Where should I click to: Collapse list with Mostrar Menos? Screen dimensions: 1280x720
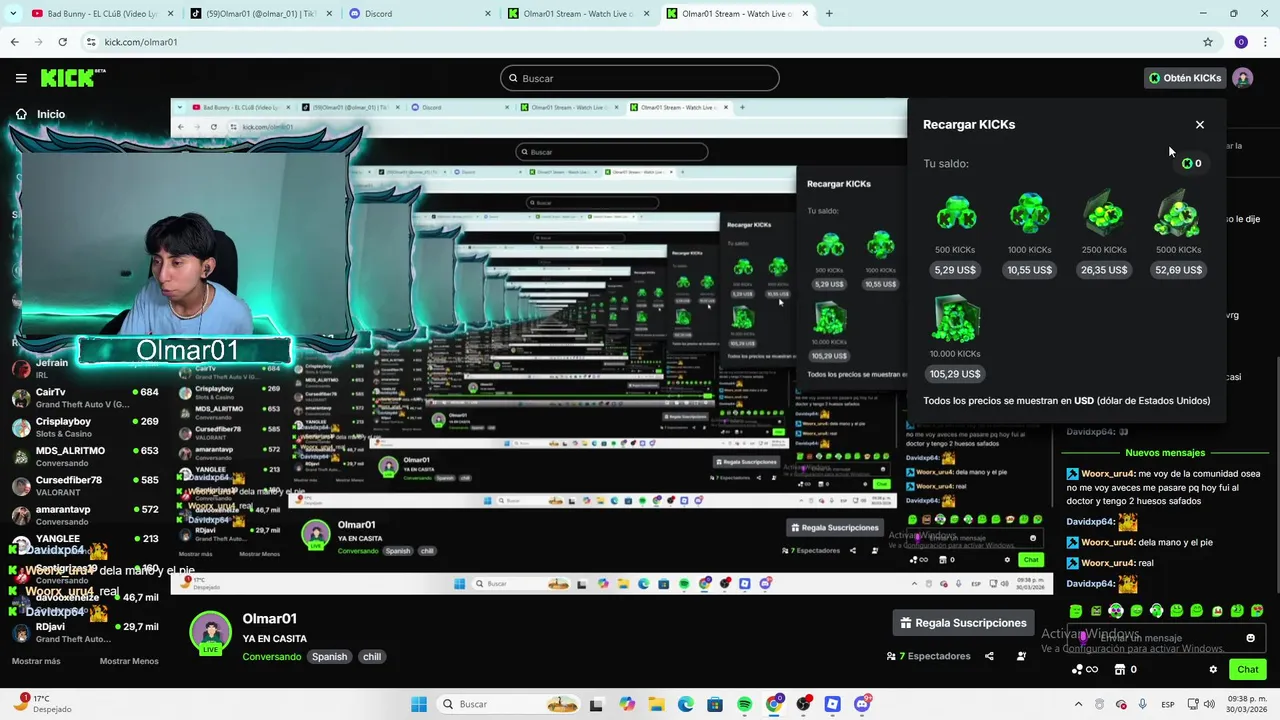click(129, 661)
